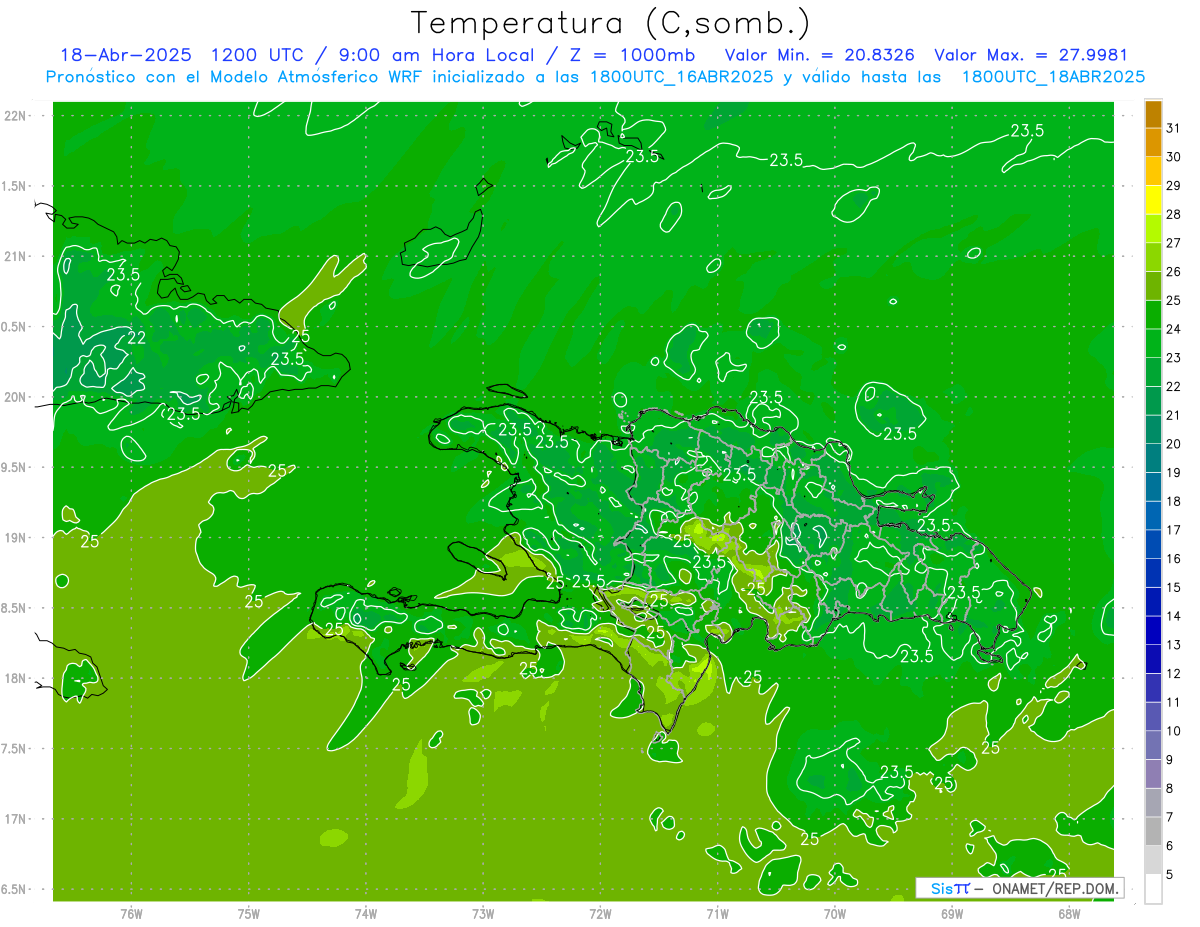Image resolution: width=1200 pixels, height=927 pixels.
Task: Pick the yellow swatch between 28 and 29
Action: [1153, 200]
